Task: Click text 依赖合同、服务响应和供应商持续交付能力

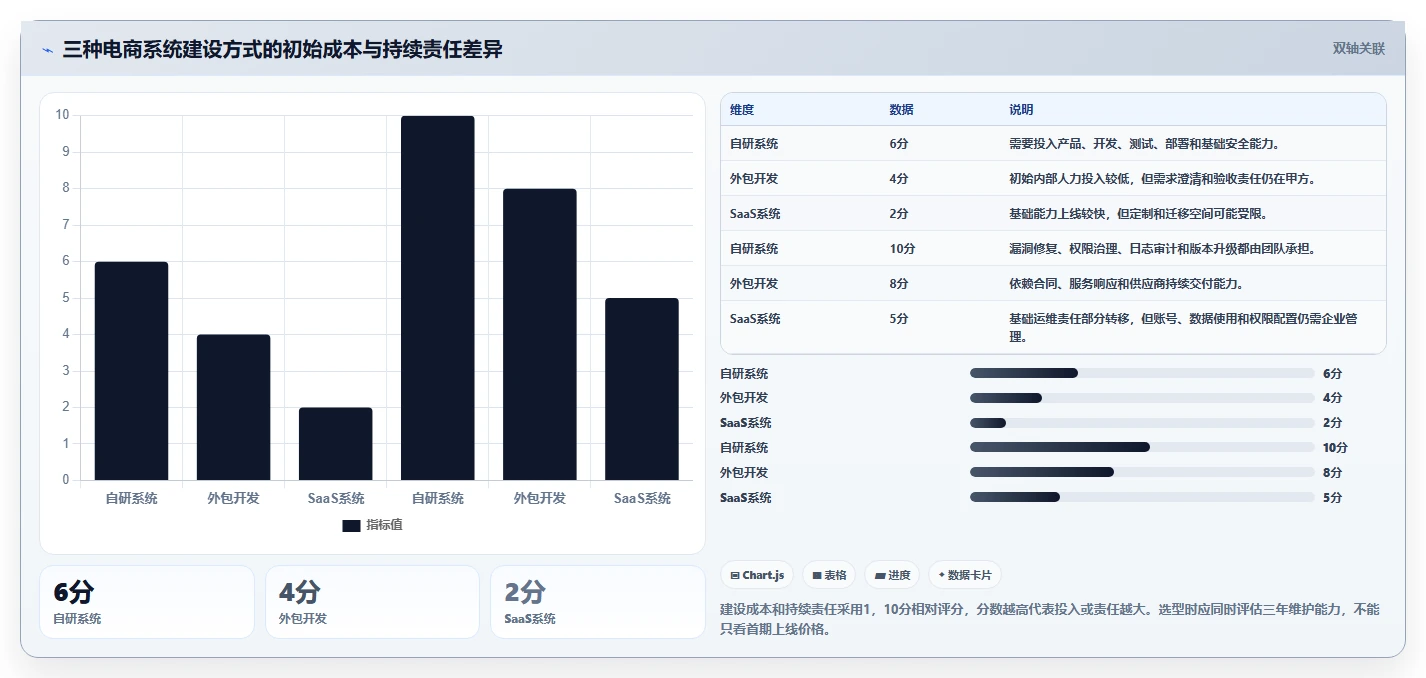Action: [x=1126, y=284]
